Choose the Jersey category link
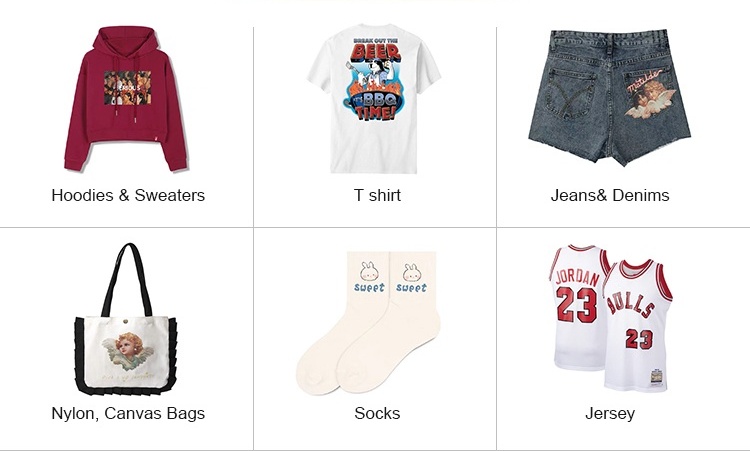The height and width of the screenshot is (451, 750). 610,414
